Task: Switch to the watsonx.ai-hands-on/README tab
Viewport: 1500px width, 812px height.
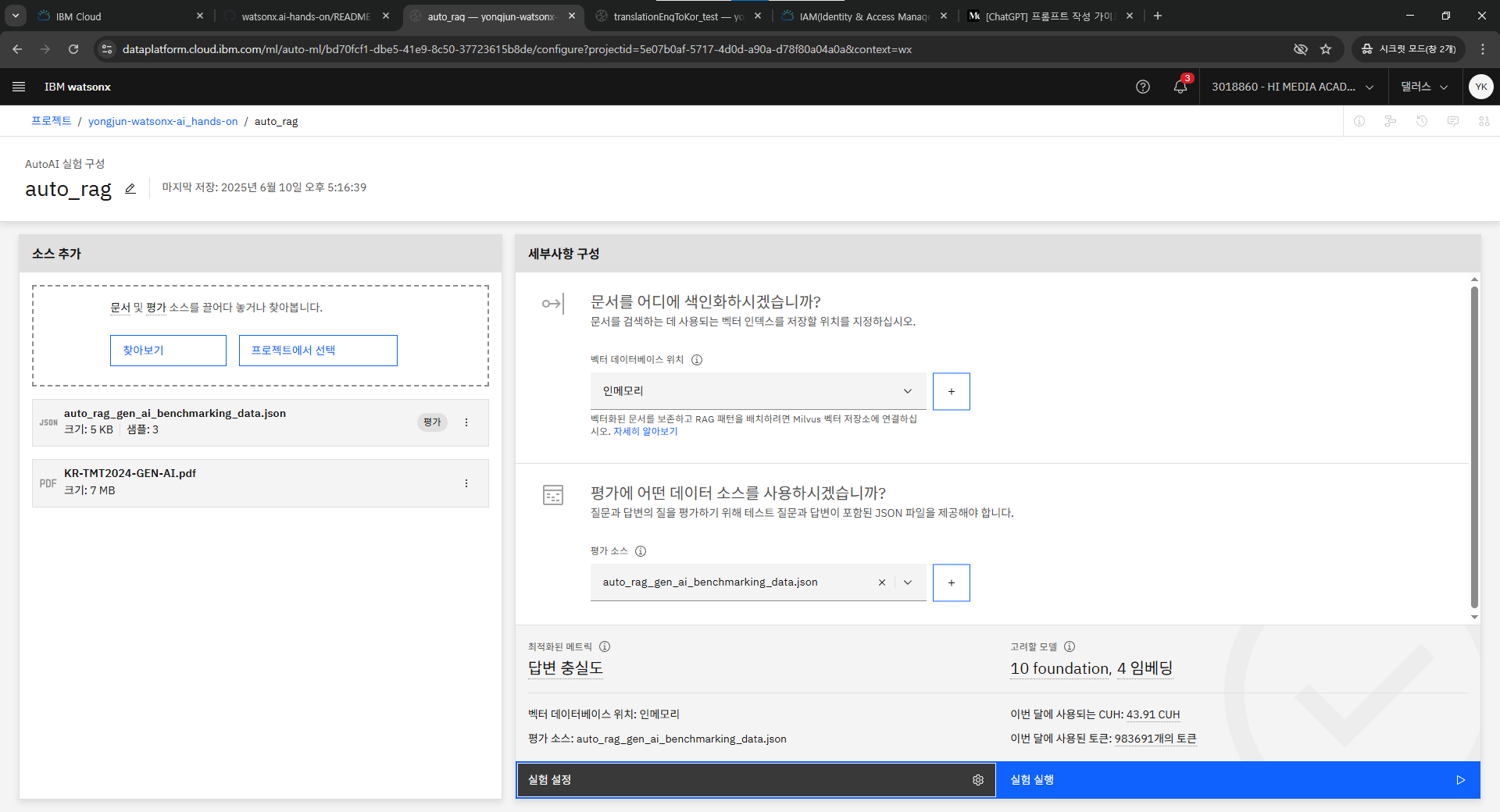Action: 305,16
